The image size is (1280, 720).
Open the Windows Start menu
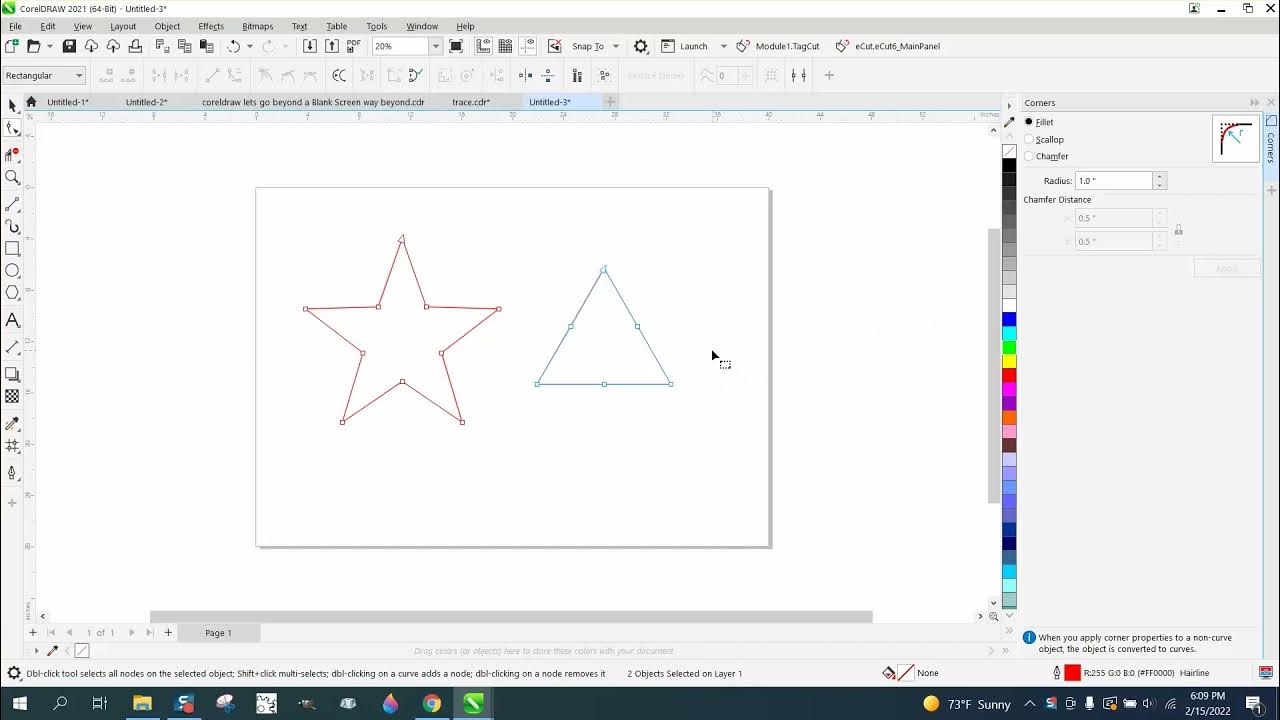point(19,704)
